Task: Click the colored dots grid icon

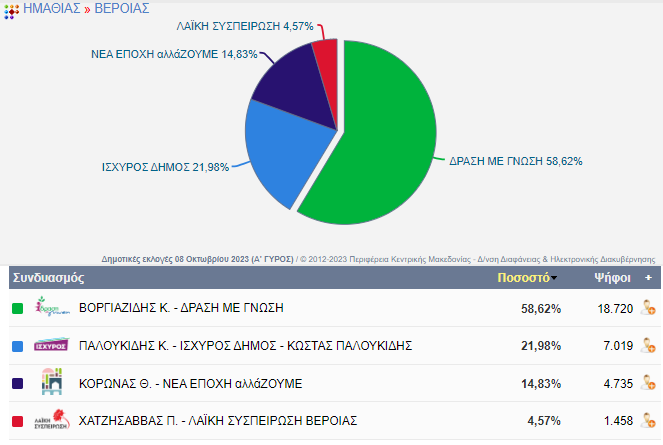Action: tap(11, 9)
